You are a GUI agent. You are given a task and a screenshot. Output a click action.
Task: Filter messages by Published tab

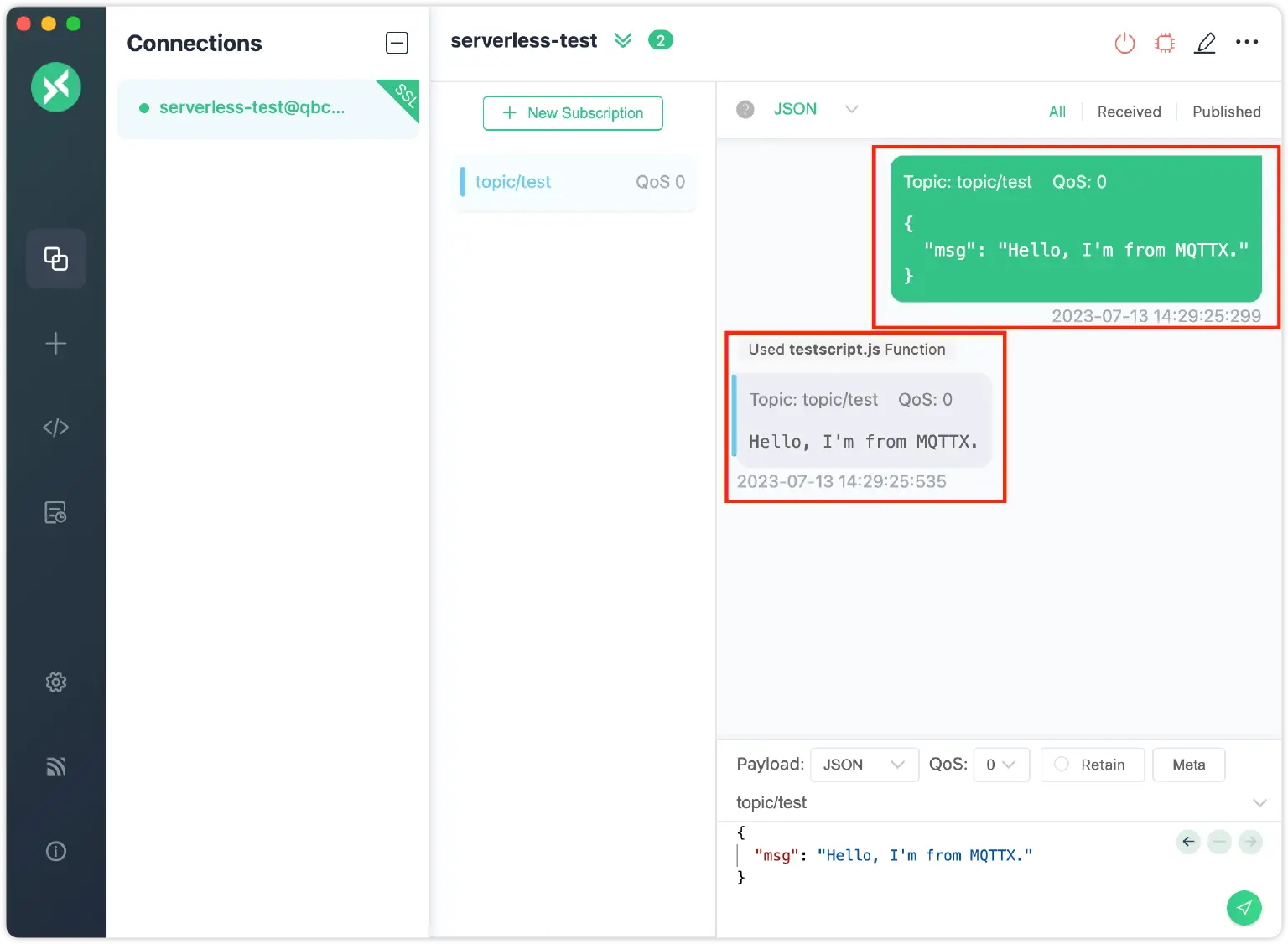[1226, 112]
